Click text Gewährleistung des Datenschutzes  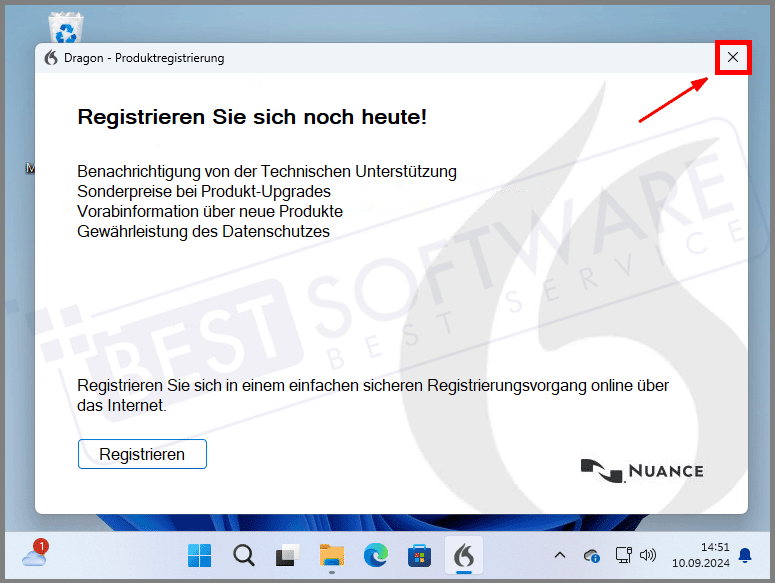(203, 231)
